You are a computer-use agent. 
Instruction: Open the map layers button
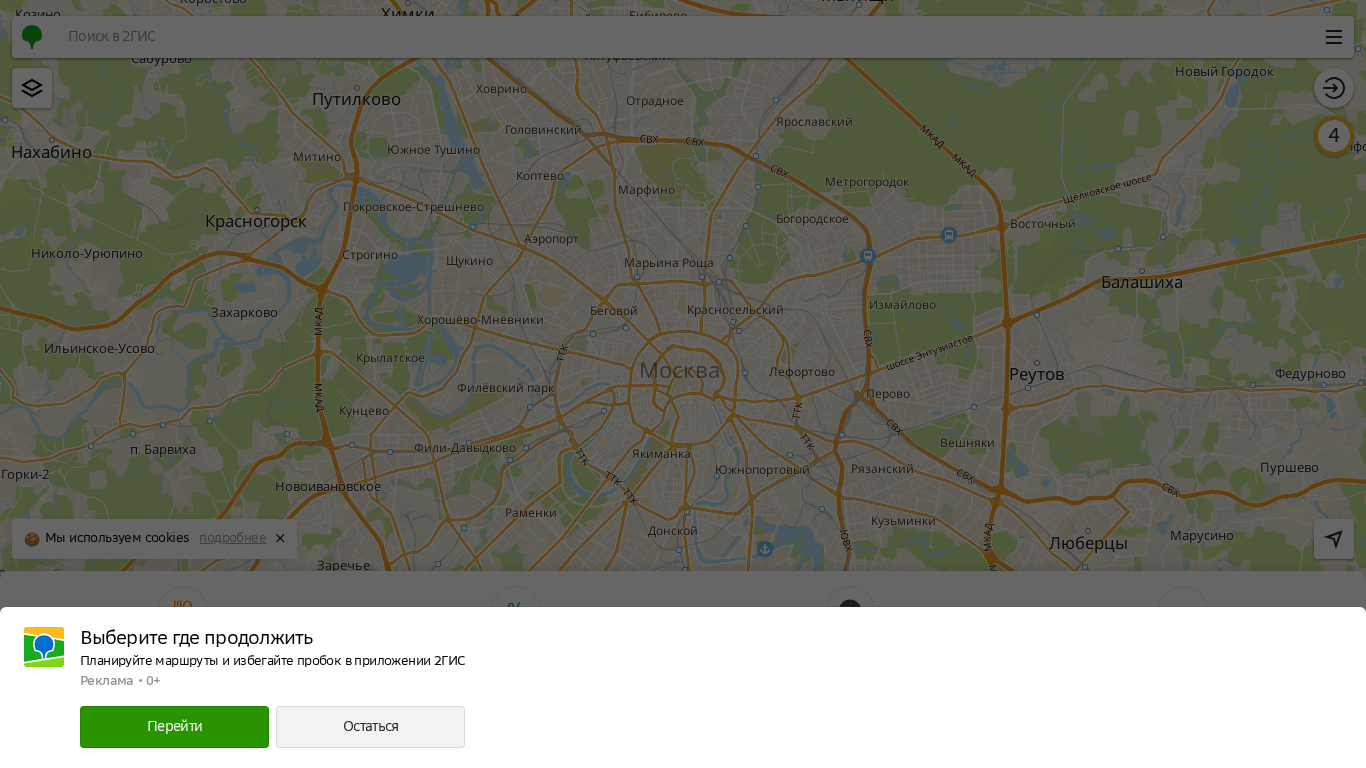(x=32, y=88)
